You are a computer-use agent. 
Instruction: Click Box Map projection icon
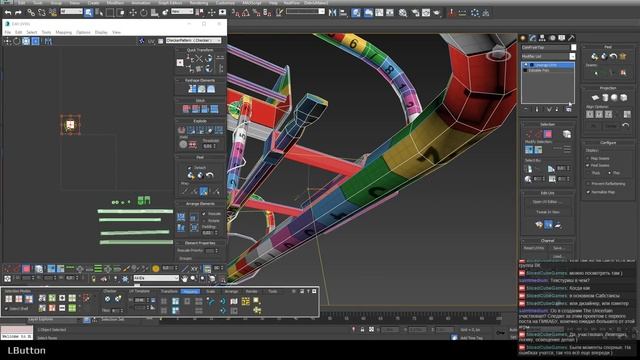point(624,98)
